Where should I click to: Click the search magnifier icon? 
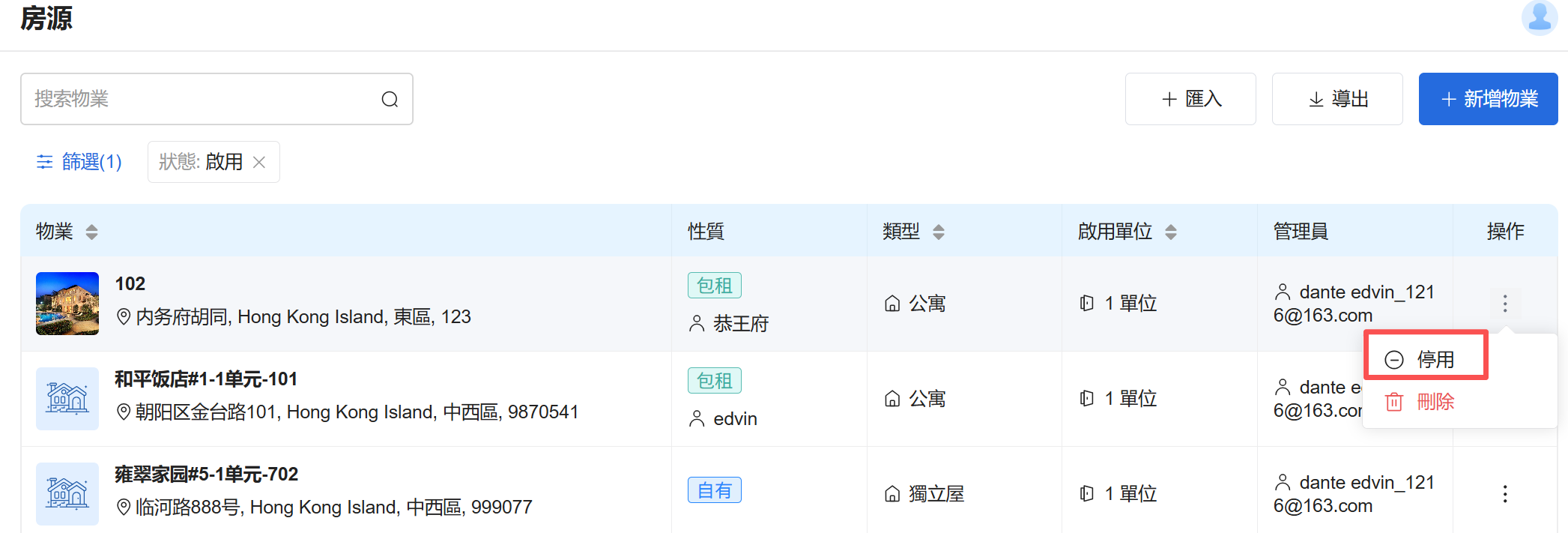(x=390, y=99)
